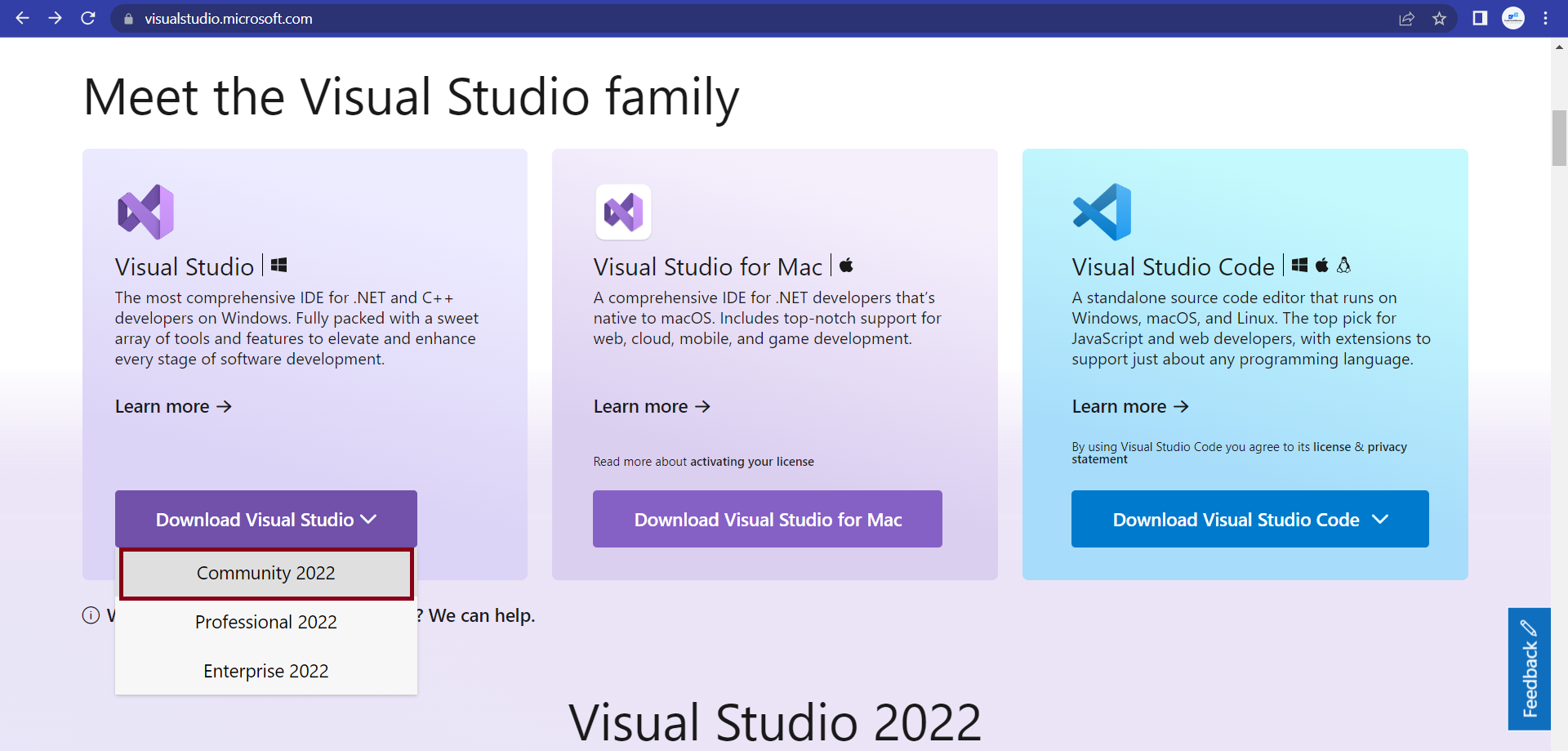Click the Apple icon beside Visual Studio Code

pyautogui.click(x=1321, y=265)
